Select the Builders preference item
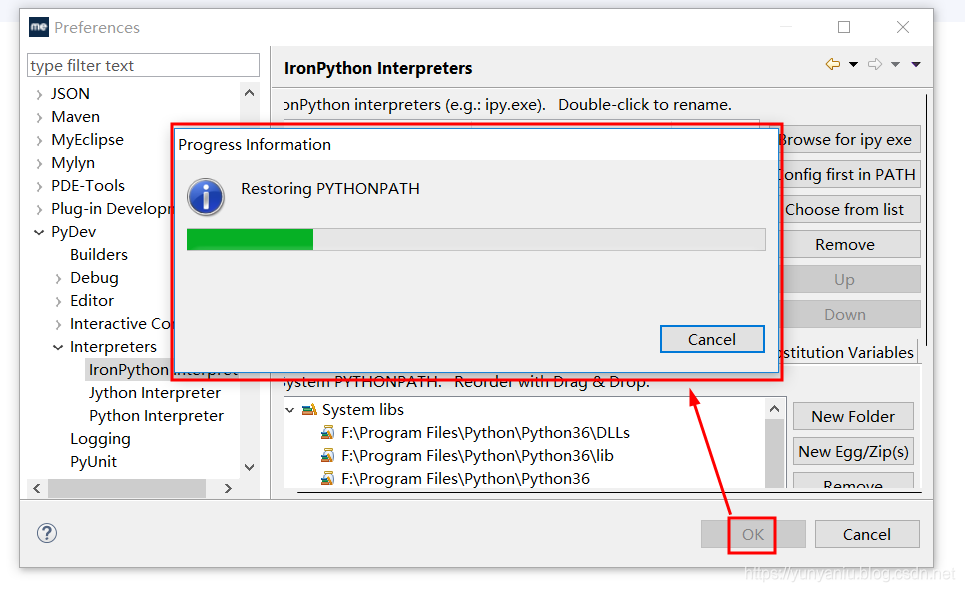Image resolution: width=965 pixels, height=592 pixels. pyautogui.click(x=98, y=255)
